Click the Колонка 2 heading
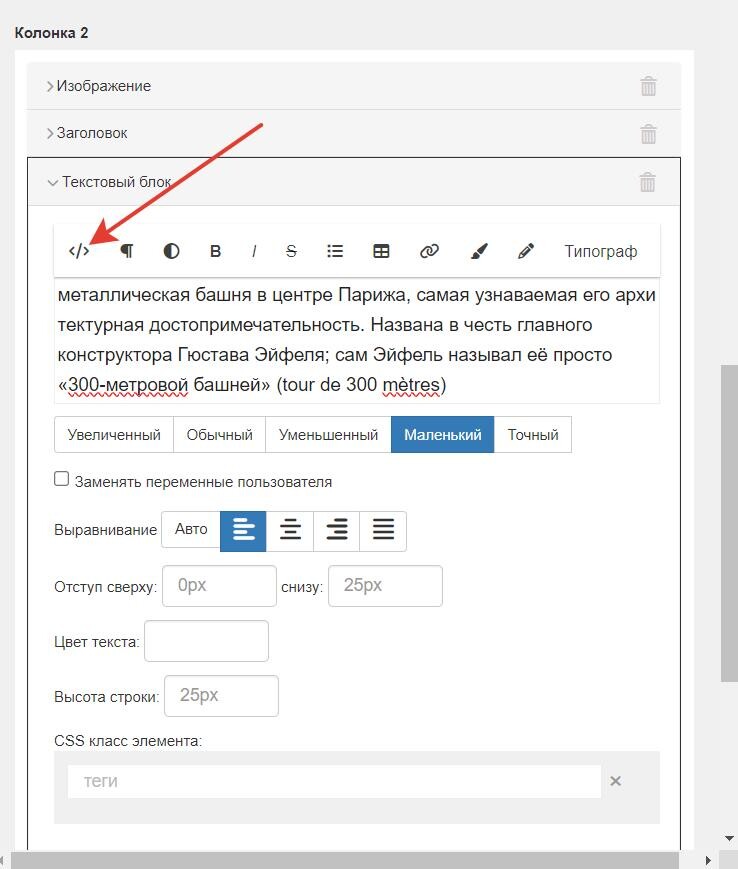The image size is (738, 869). coord(52,33)
